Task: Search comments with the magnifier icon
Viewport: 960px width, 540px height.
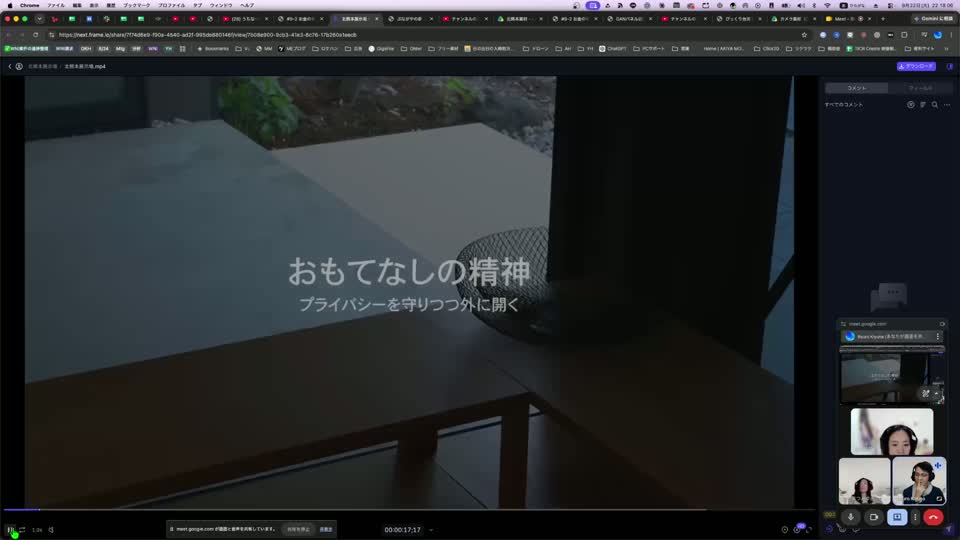Action: 935,105
